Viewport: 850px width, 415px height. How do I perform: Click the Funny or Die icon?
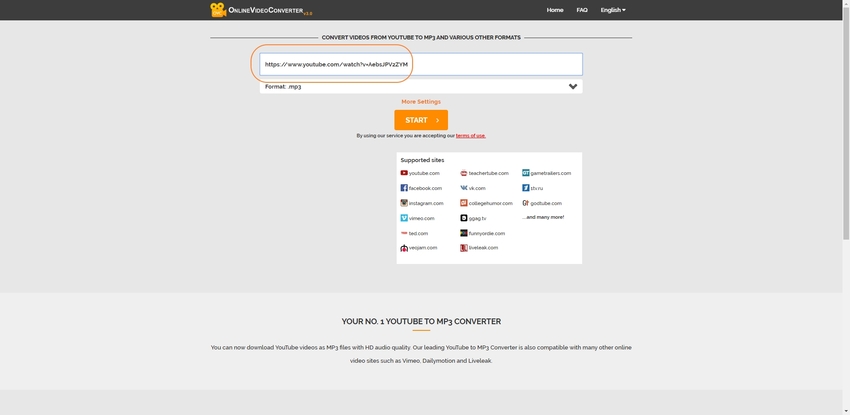click(463, 234)
